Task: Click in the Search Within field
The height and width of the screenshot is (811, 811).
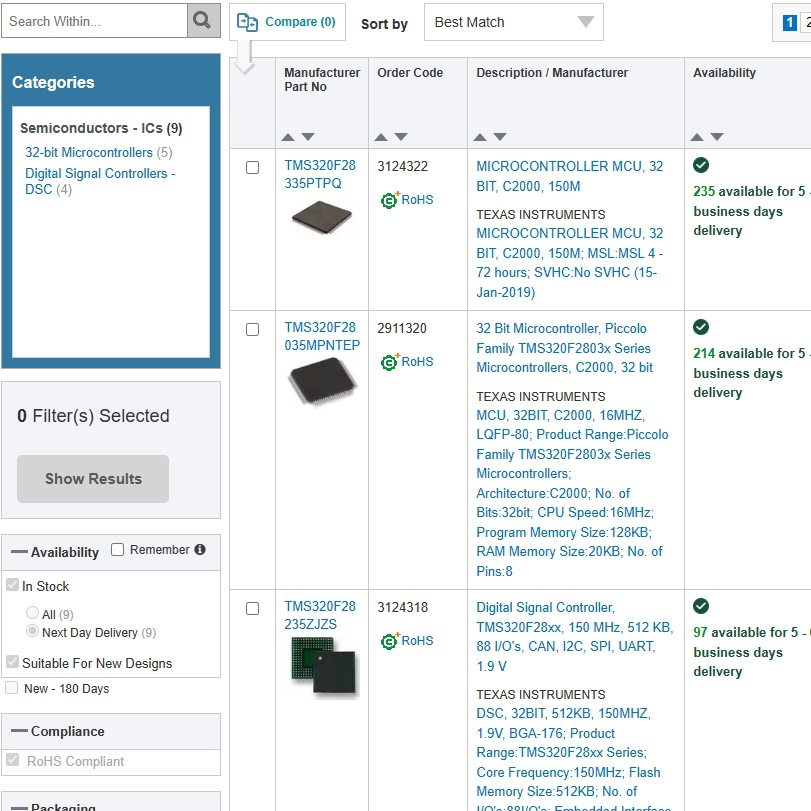Action: 94,21
